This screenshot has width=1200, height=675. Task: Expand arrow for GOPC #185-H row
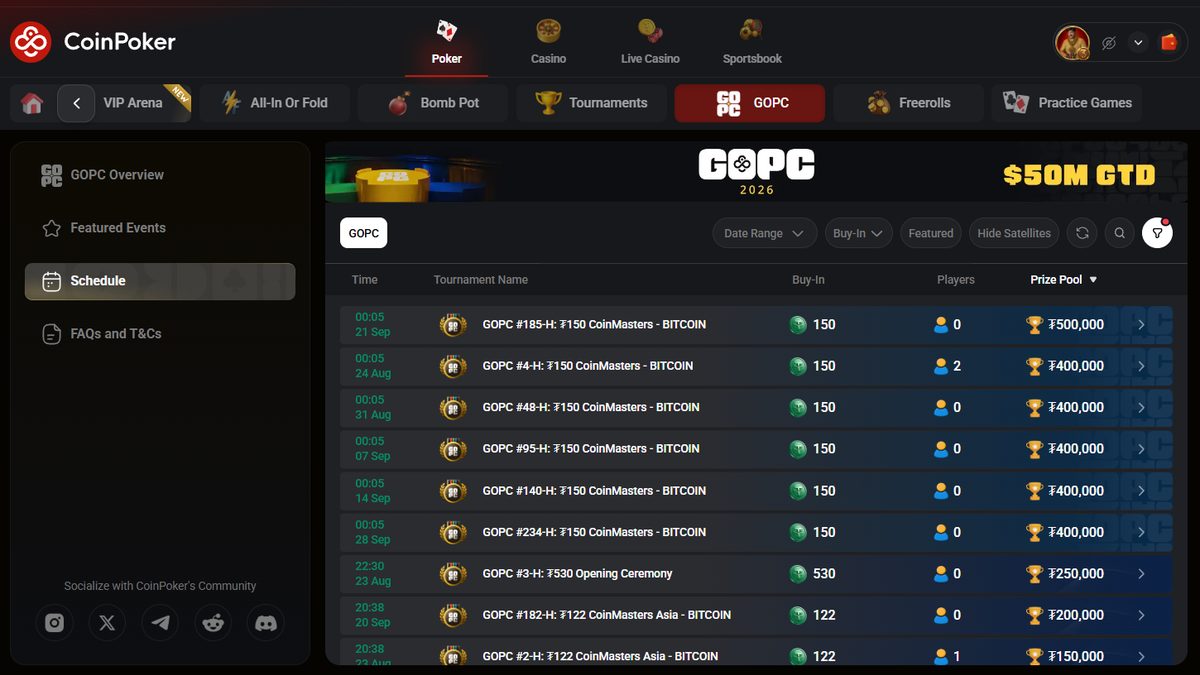(x=1141, y=325)
